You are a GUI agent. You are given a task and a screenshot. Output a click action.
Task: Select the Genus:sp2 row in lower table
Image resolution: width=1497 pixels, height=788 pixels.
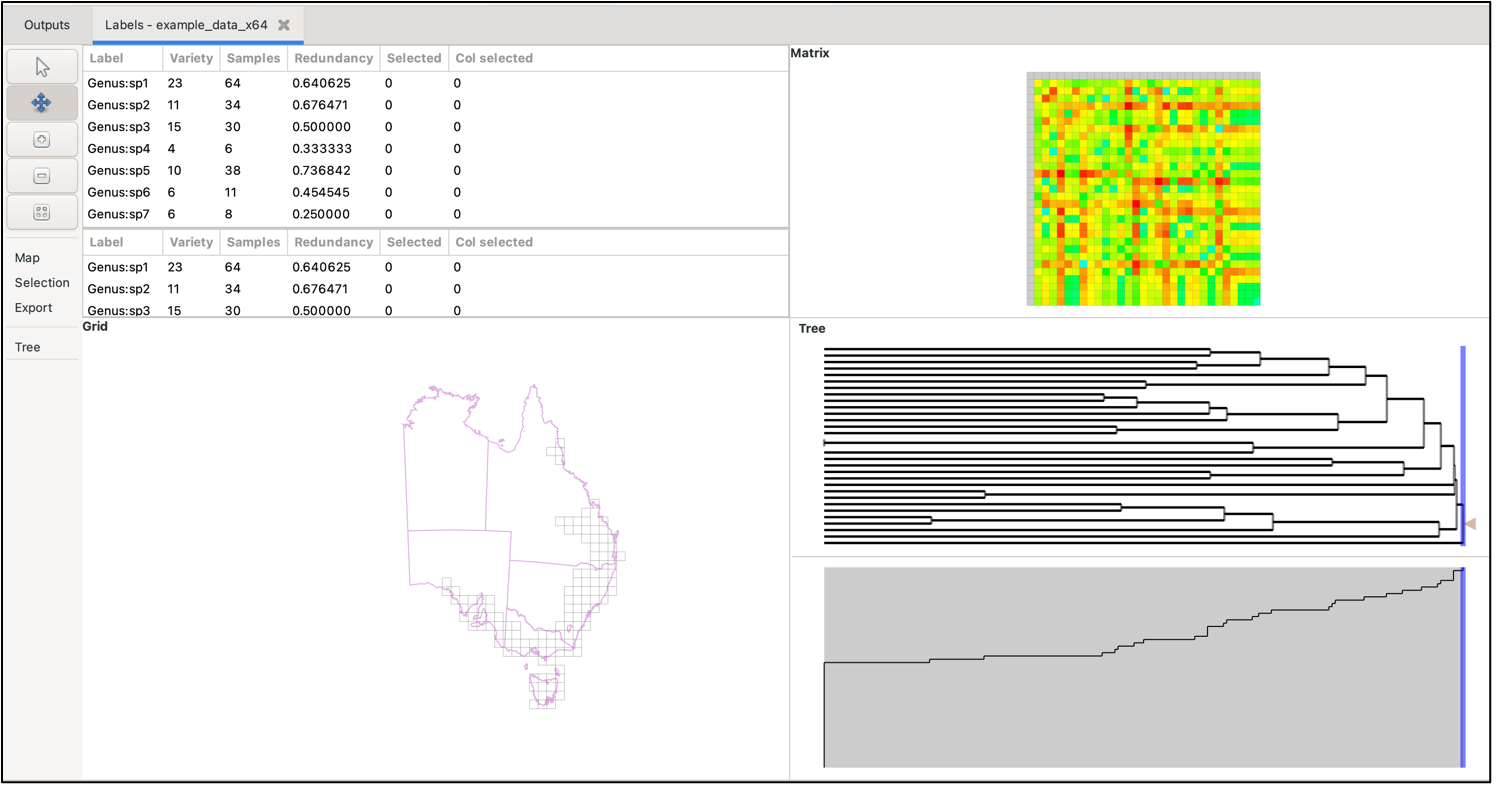pos(119,289)
